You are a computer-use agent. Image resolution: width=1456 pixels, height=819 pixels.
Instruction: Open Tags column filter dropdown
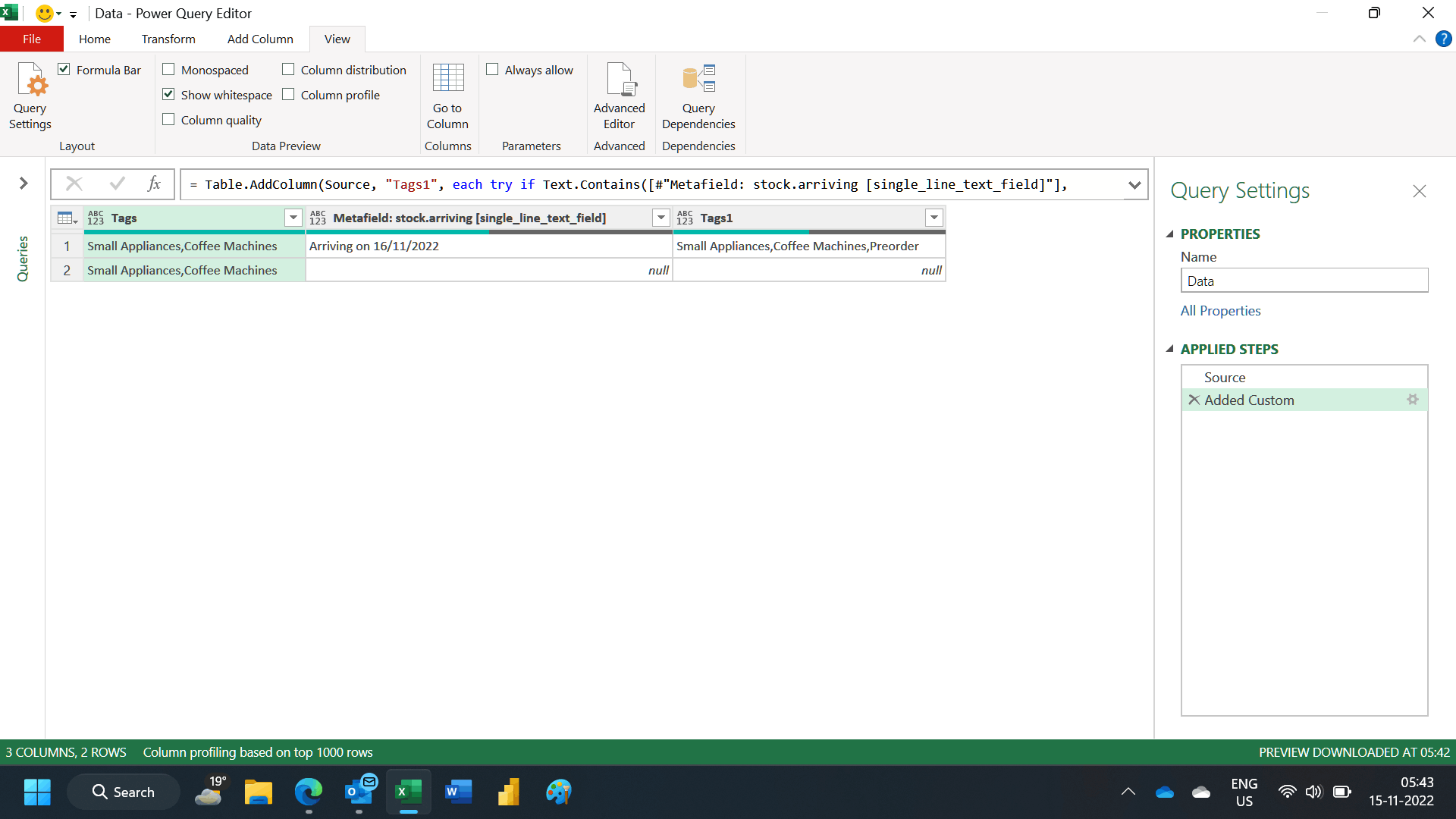(x=293, y=218)
